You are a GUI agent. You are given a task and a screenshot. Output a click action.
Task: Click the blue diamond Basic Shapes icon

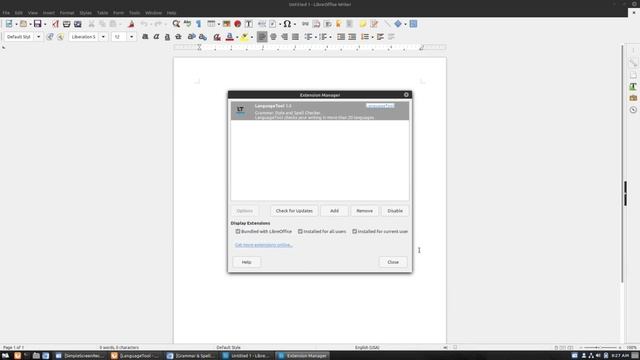[x=398, y=24]
